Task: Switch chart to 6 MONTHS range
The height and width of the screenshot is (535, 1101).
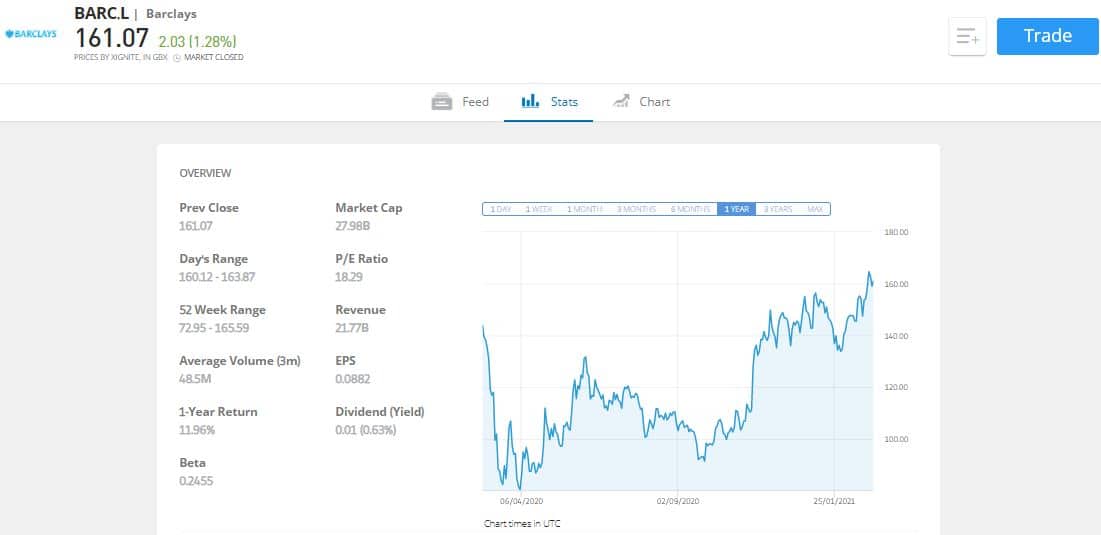Action: pos(690,209)
